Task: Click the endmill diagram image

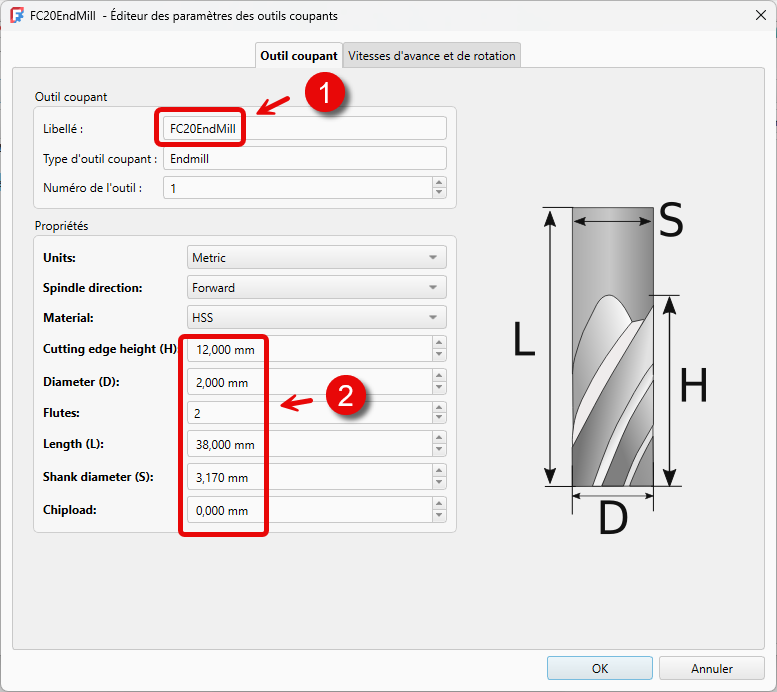Action: pyautogui.click(x=612, y=369)
